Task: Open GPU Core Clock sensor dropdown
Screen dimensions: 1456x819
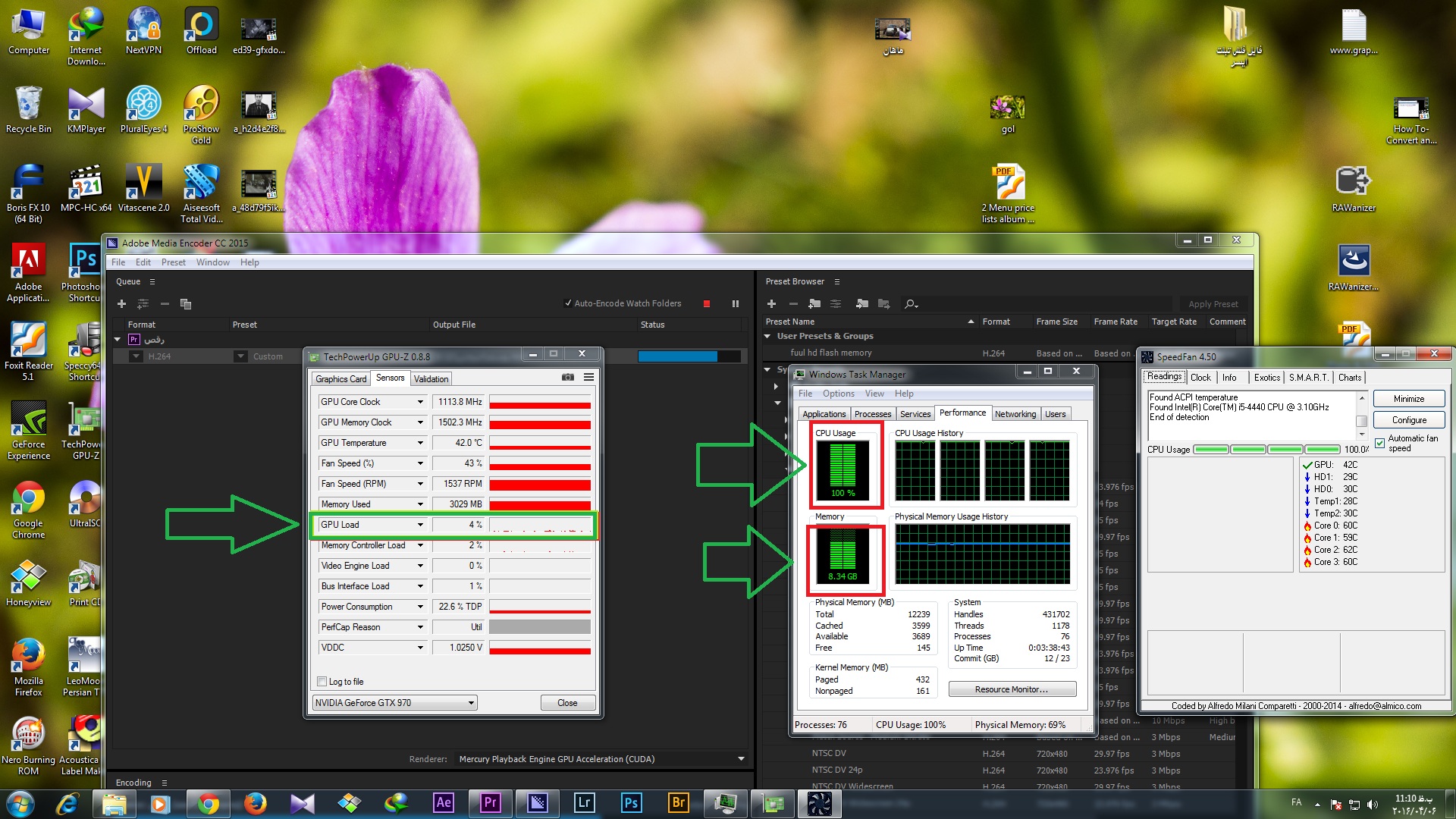Action: [420, 402]
